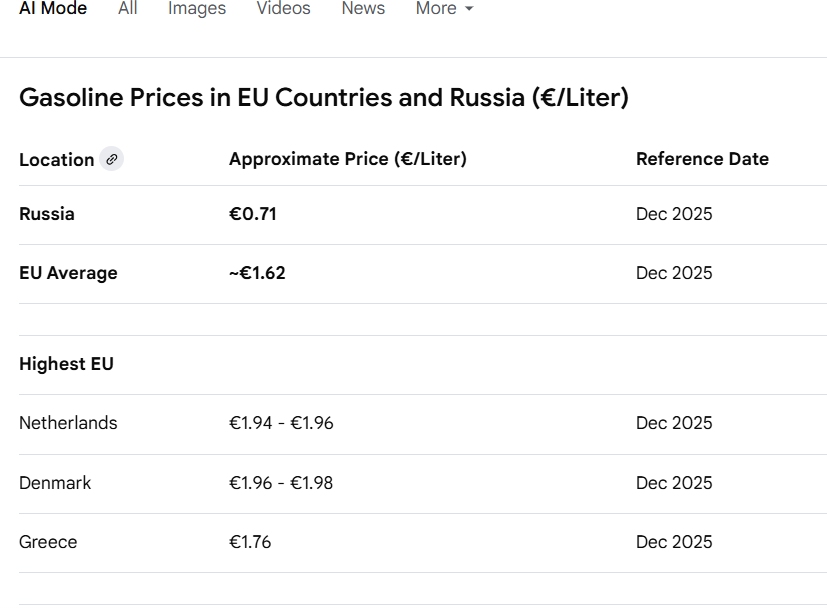Go to the Videos tab
827x608 pixels.
pyautogui.click(x=283, y=9)
